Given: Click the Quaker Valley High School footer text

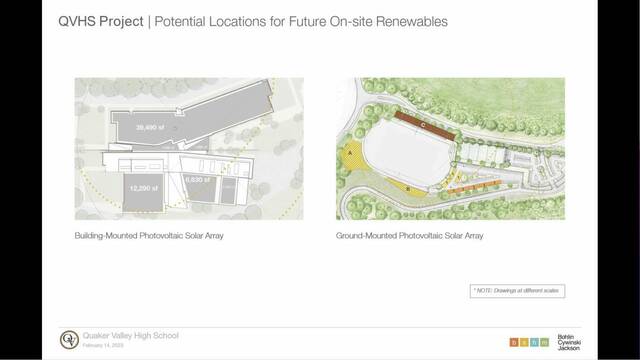Looking at the screenshot, I should 131,336.
